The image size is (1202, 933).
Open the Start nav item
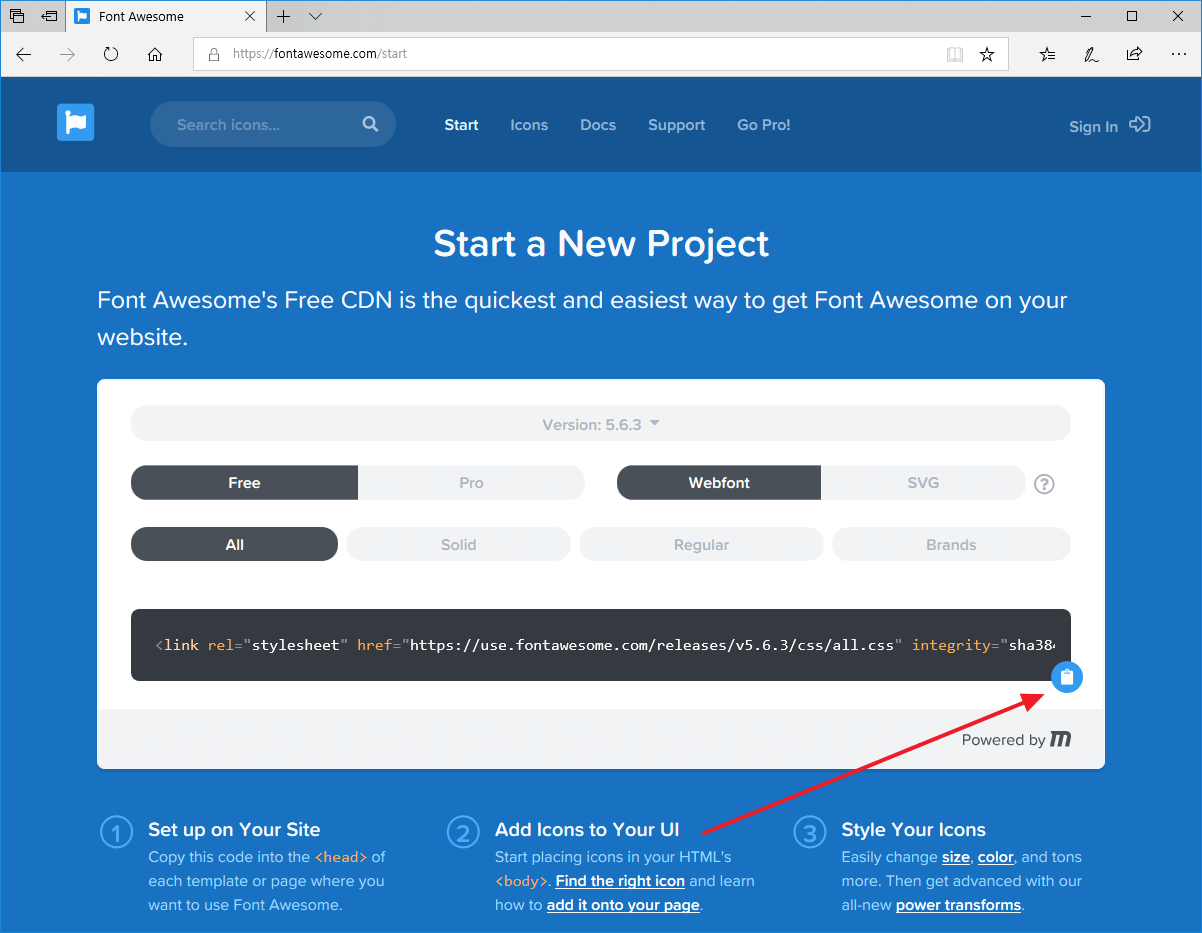[461, 125]
